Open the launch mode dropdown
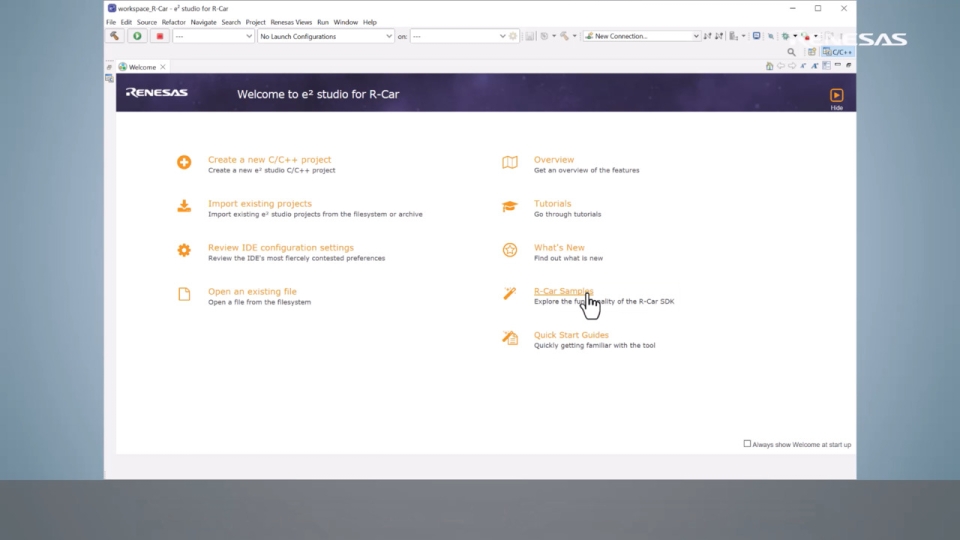The width and height of the screenshot is (960, 540). coord(214,36)
